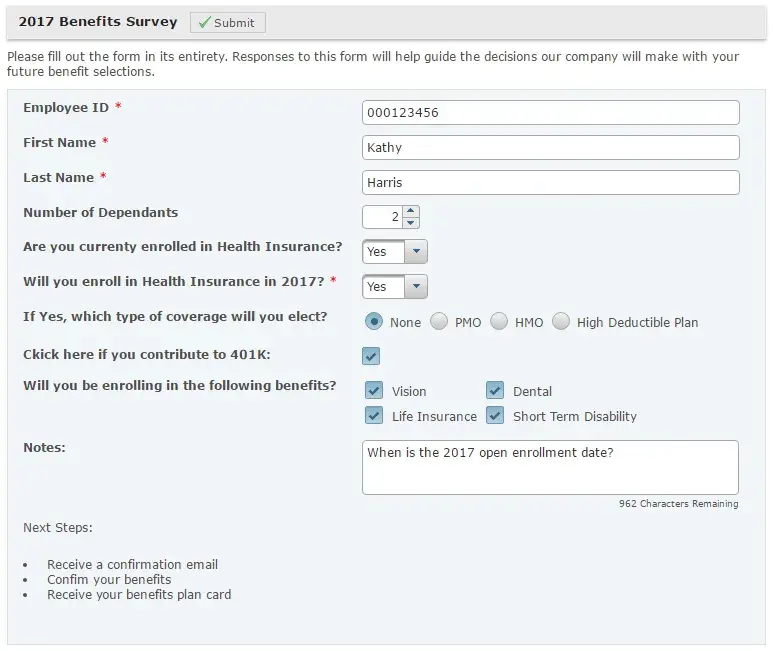The image size is (773, 651).
Task: Select the None coverage radio button
Action: 374,322
